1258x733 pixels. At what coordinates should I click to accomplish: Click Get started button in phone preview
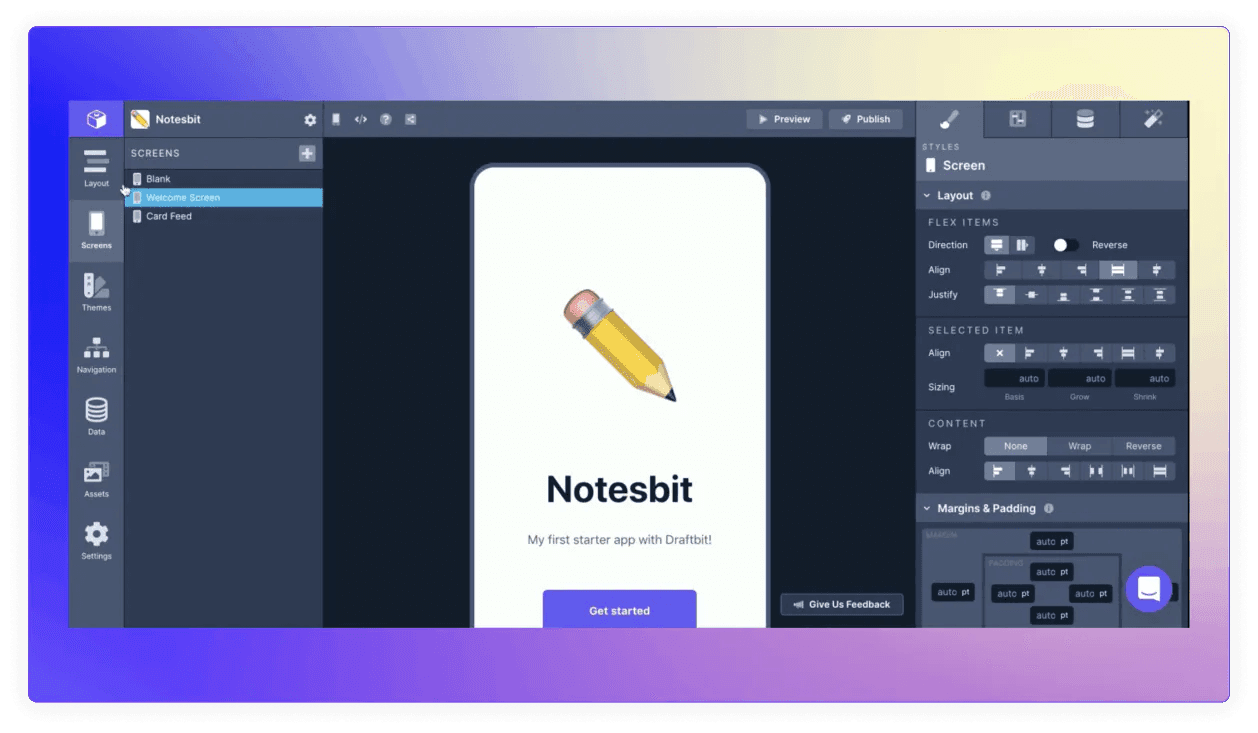pyautogui.click(x=619, y=609)
